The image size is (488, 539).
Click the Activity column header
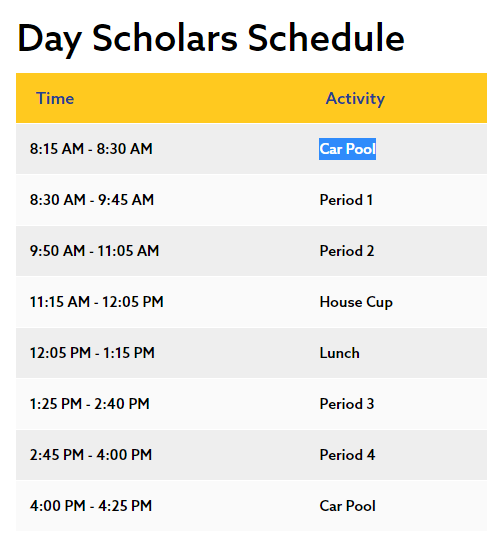click(355, 99)
